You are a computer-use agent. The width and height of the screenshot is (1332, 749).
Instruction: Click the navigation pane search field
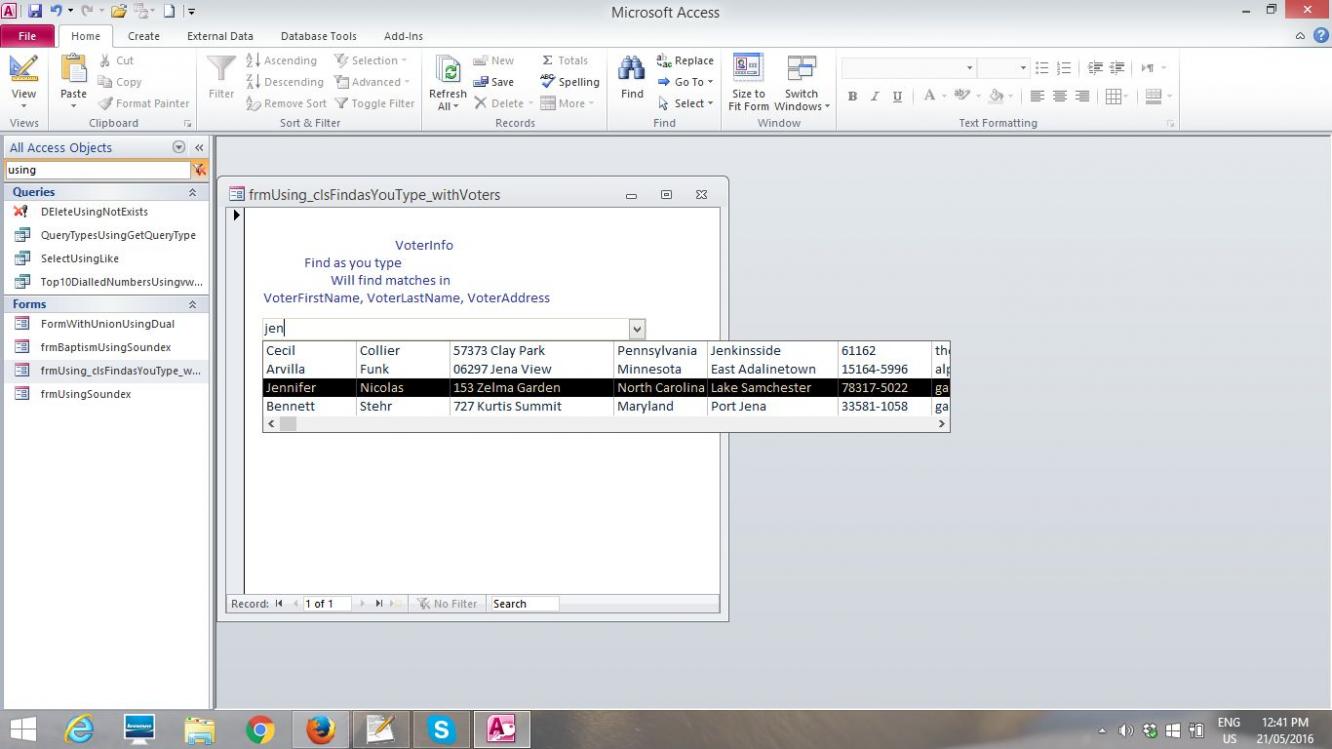tap(98, 170)
